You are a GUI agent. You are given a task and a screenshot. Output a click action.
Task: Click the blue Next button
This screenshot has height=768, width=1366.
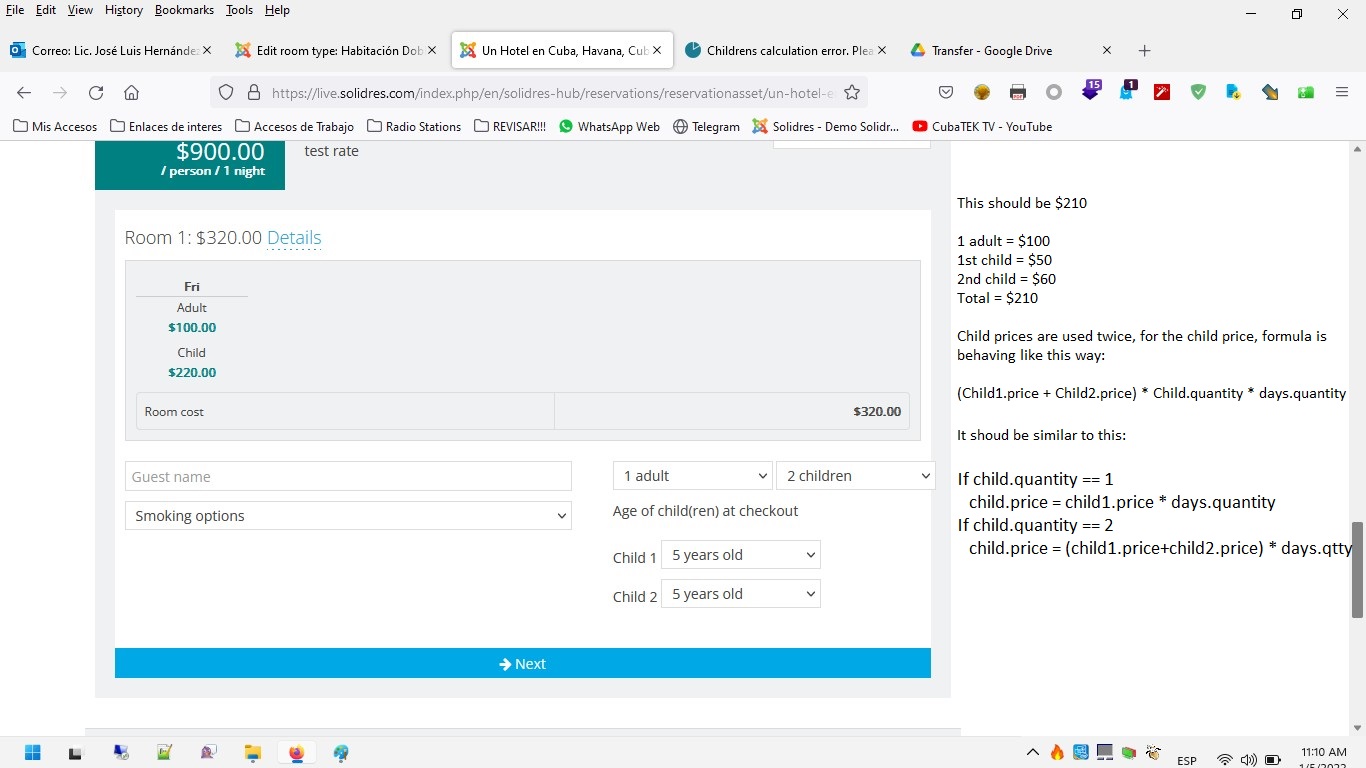click(x=522, y=664)
